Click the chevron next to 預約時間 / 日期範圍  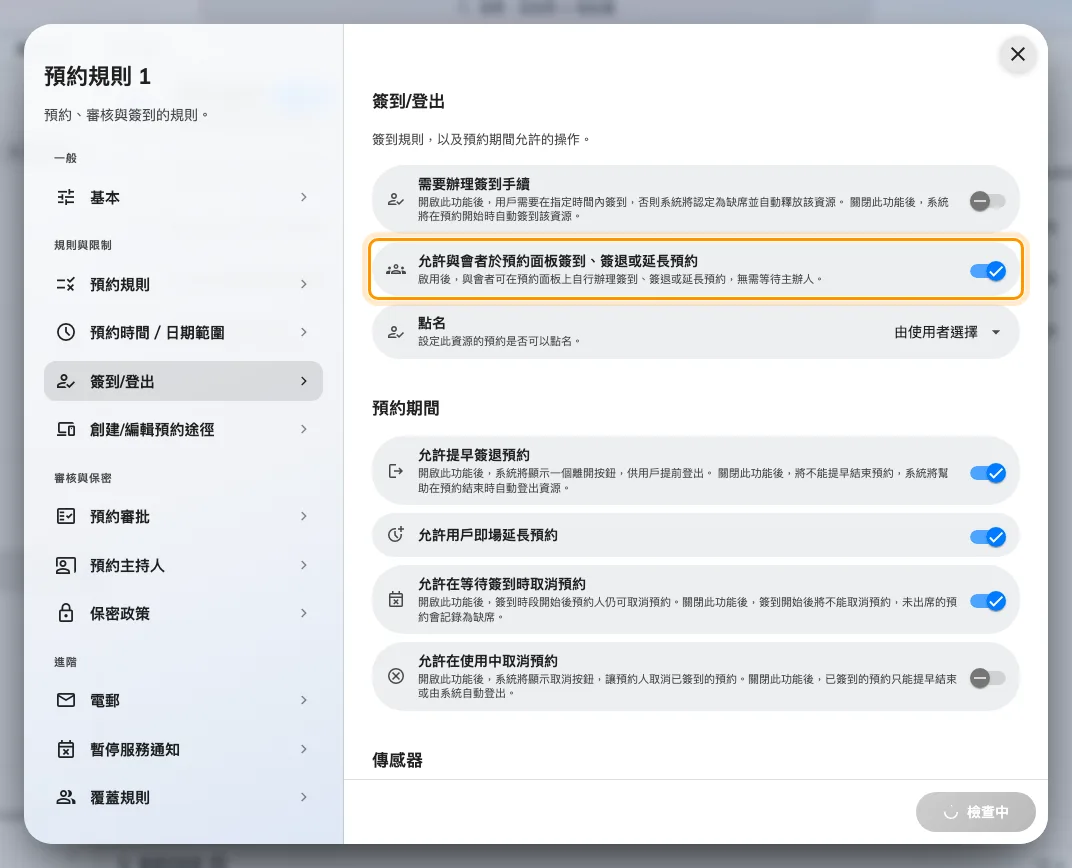click(304, 331)
